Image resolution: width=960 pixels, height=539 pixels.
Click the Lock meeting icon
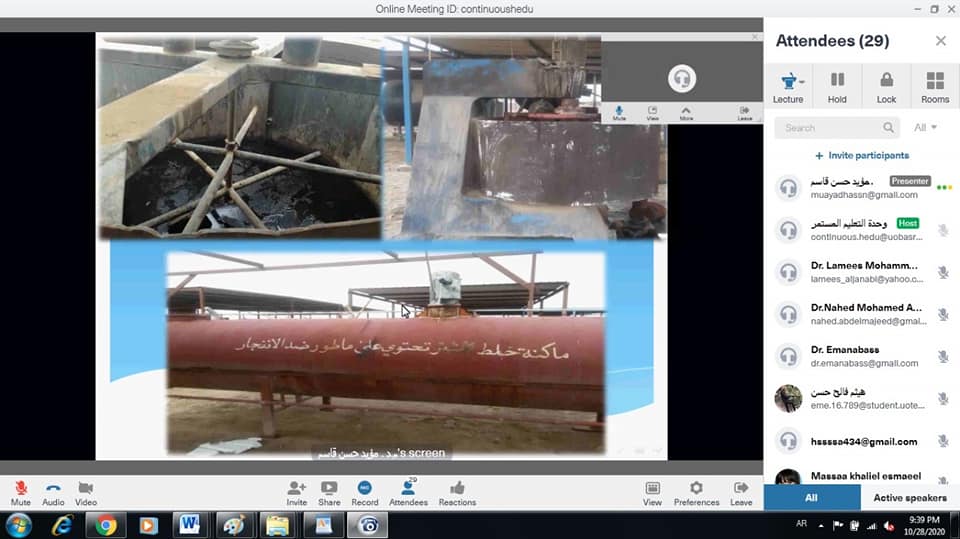pos(886,86)
